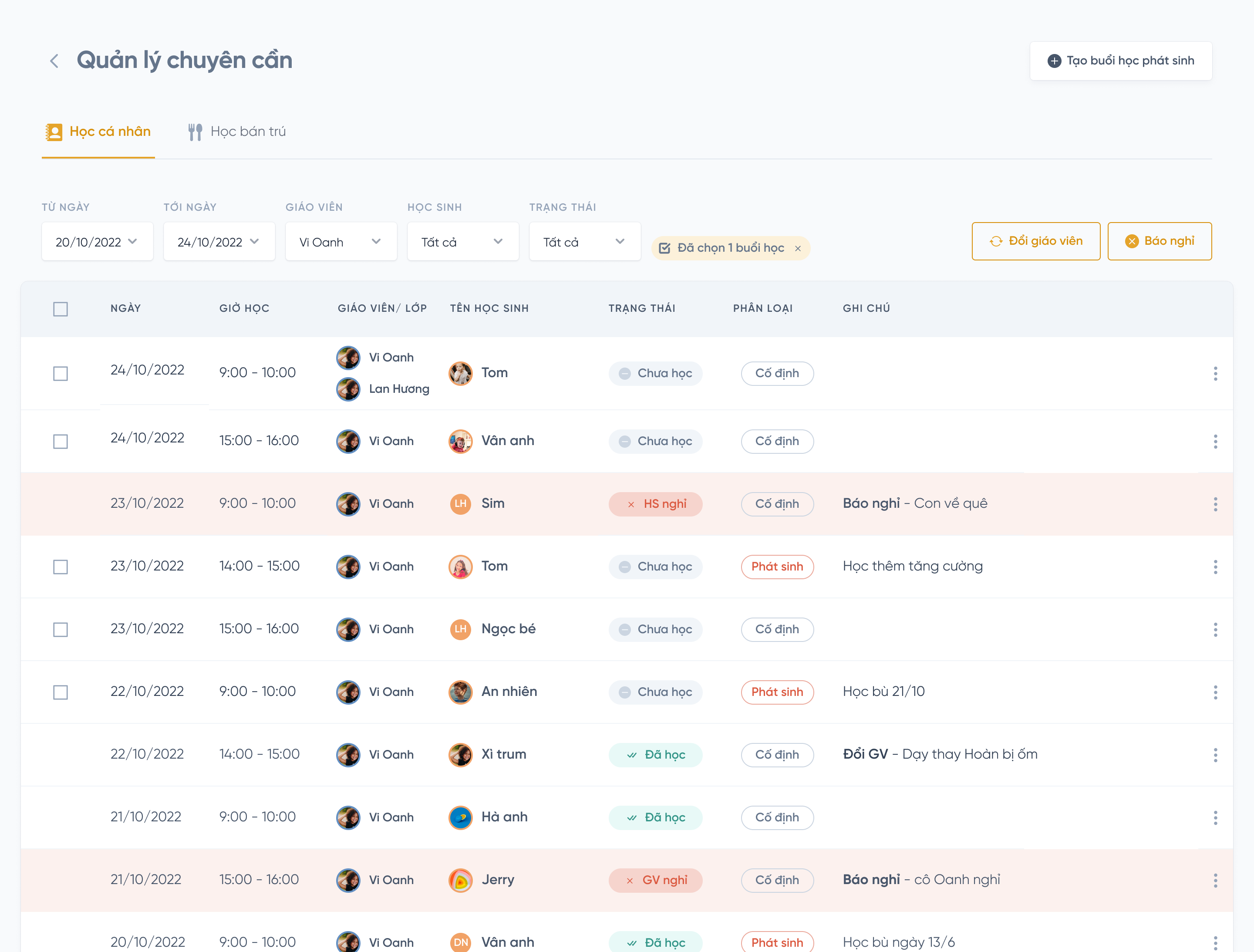This screenshot has height=952, width=1254.
Task: Expand the Giáo viên dropdown showing Vi Oanh
Action: [x=340, y=242]
